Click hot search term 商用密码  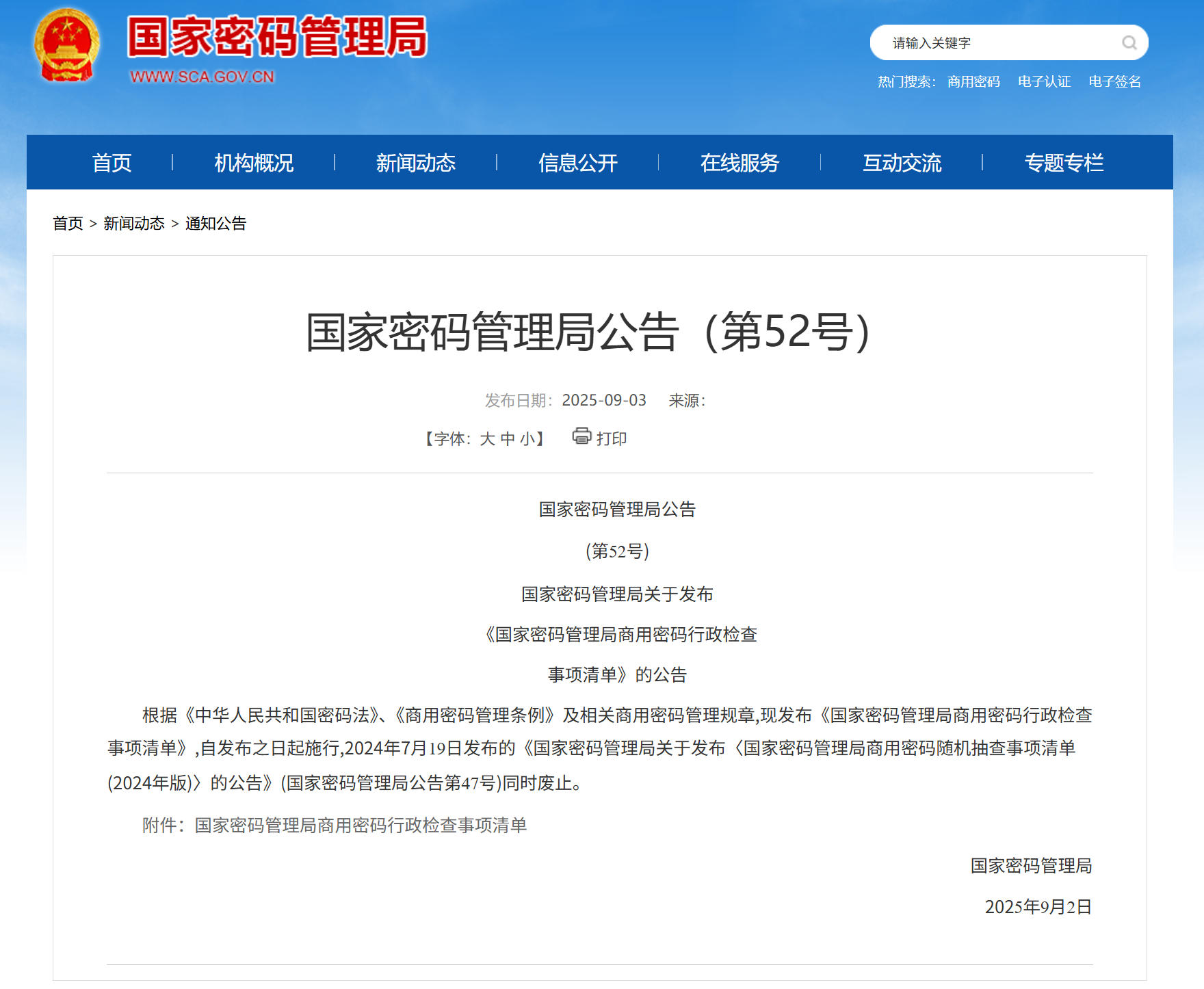(973, 82)
